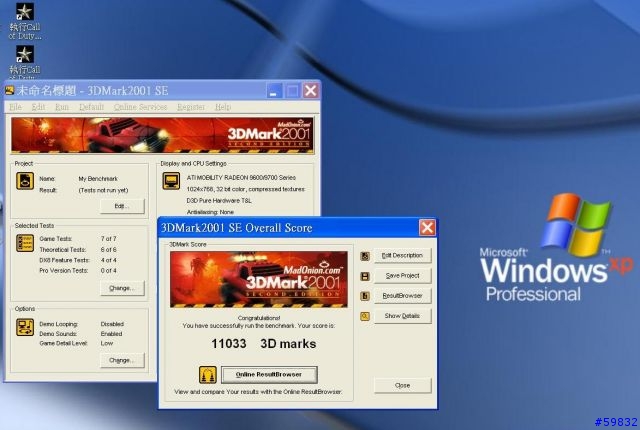
Task: Click the (Tests not run yet) result text
Action: [103, 190]
